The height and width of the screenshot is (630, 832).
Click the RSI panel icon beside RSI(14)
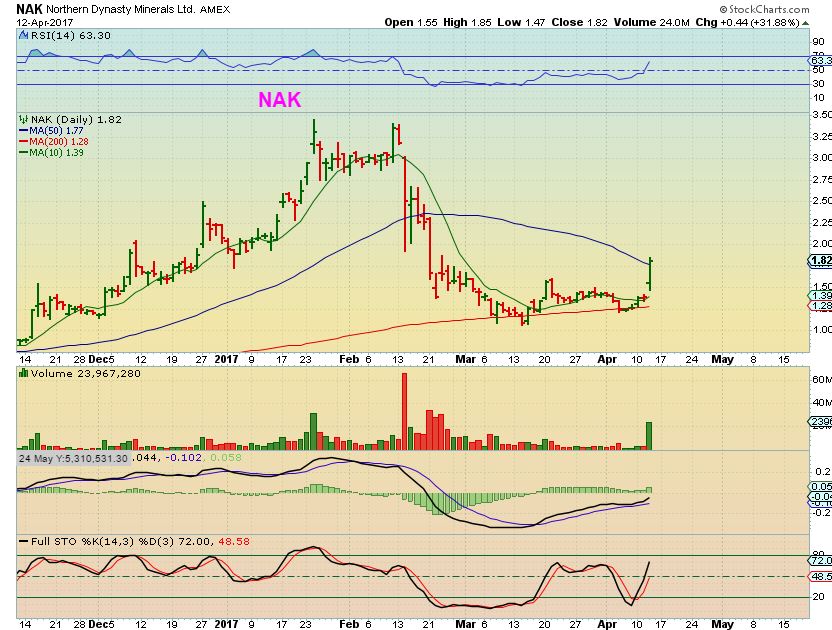(x=23, y=36)
